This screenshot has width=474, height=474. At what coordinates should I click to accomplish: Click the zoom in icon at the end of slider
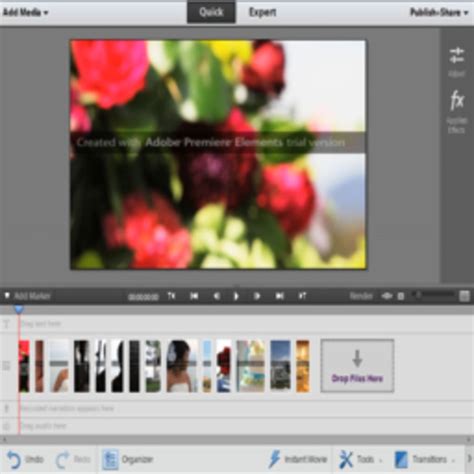464,296
